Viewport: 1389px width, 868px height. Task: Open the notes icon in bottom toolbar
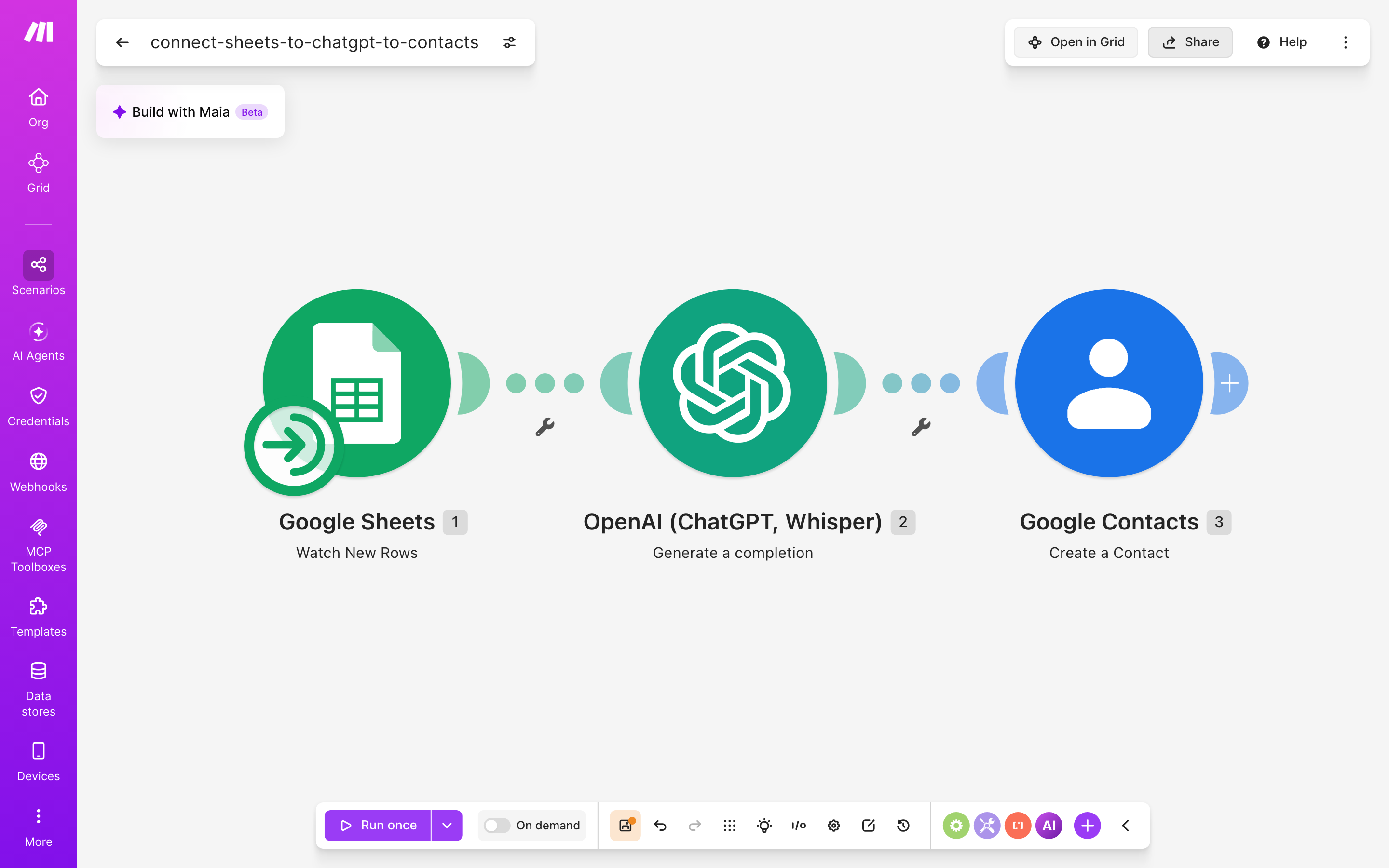click(869, 826)
